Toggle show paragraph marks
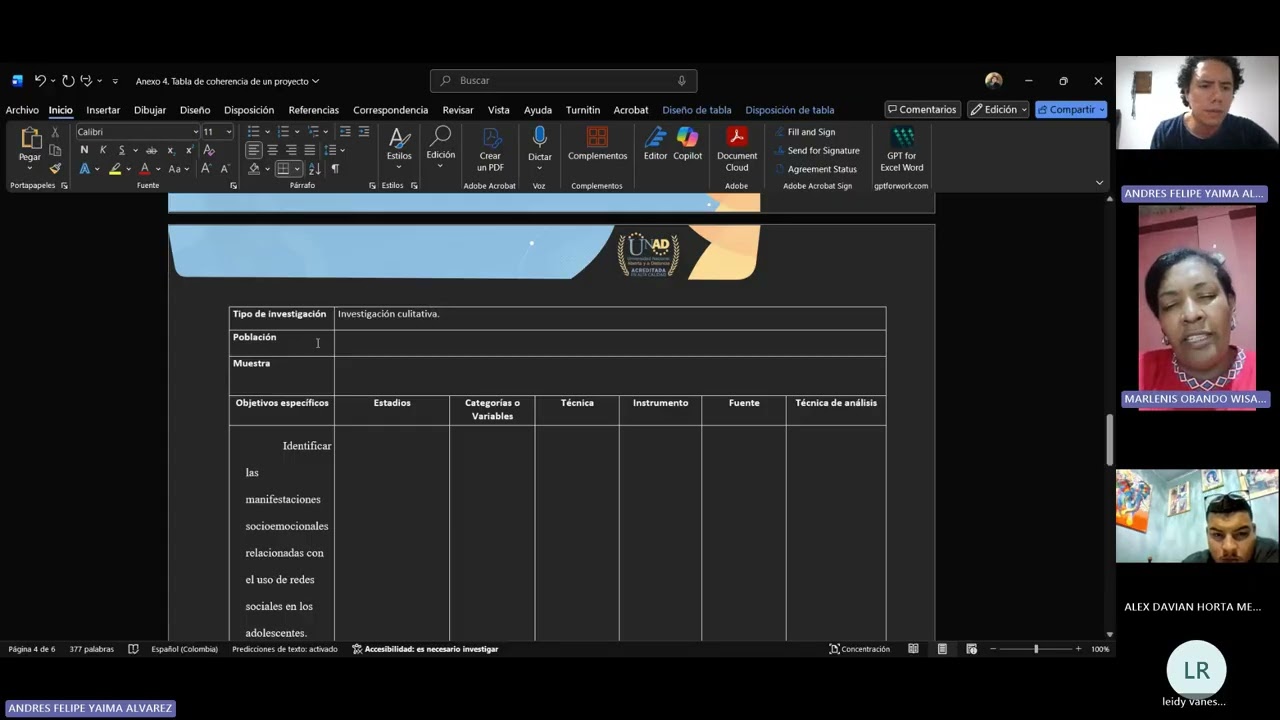 coord(335,169)
